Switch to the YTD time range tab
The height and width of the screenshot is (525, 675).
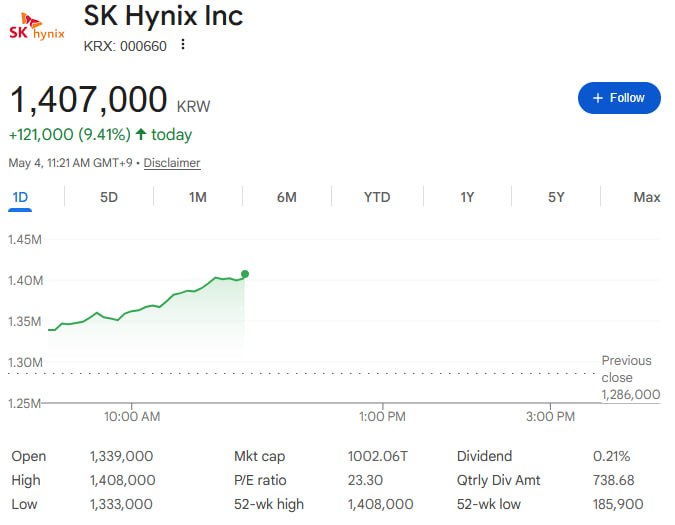click(x=377, y=198)
